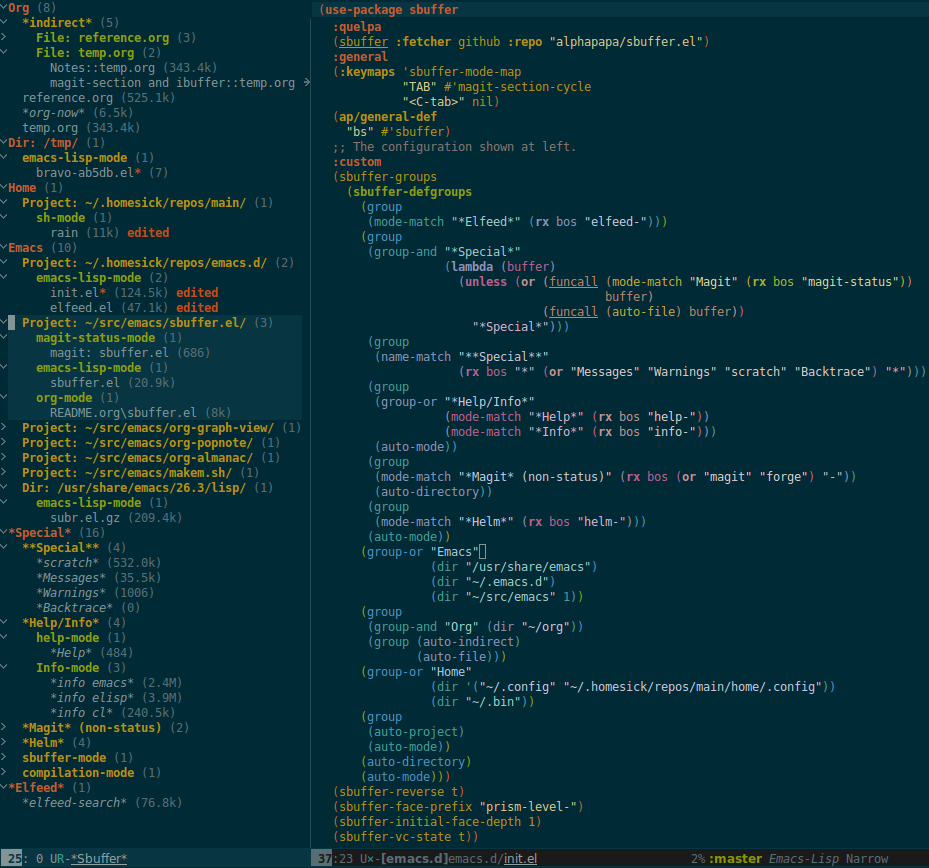The image size is (929, 868).
Task: Open the README.org\sbuffer.el buffer
Action: [x=140, y=412]
